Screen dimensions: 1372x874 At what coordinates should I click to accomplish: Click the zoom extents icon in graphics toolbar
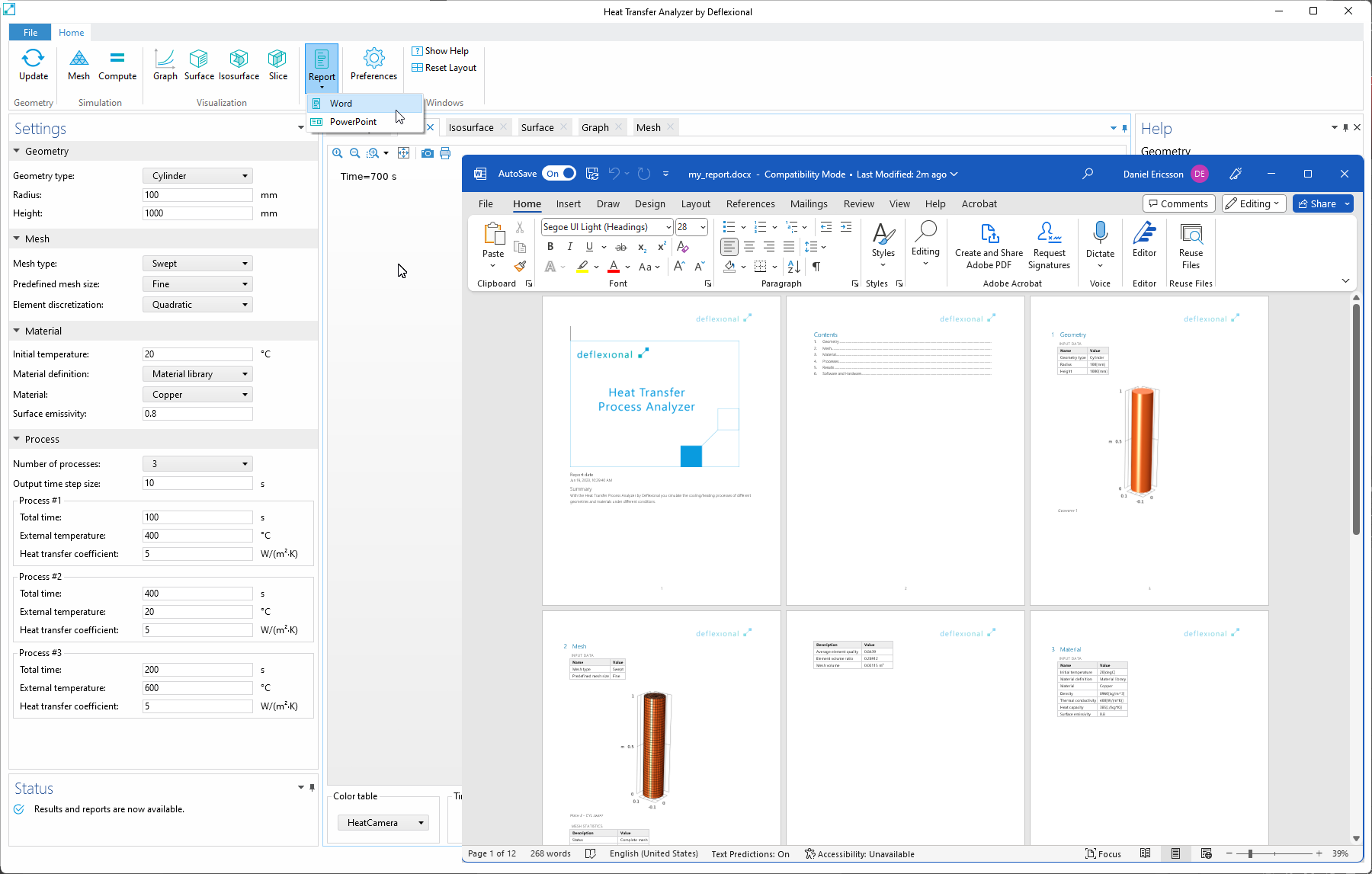click(x=404, y=153)
